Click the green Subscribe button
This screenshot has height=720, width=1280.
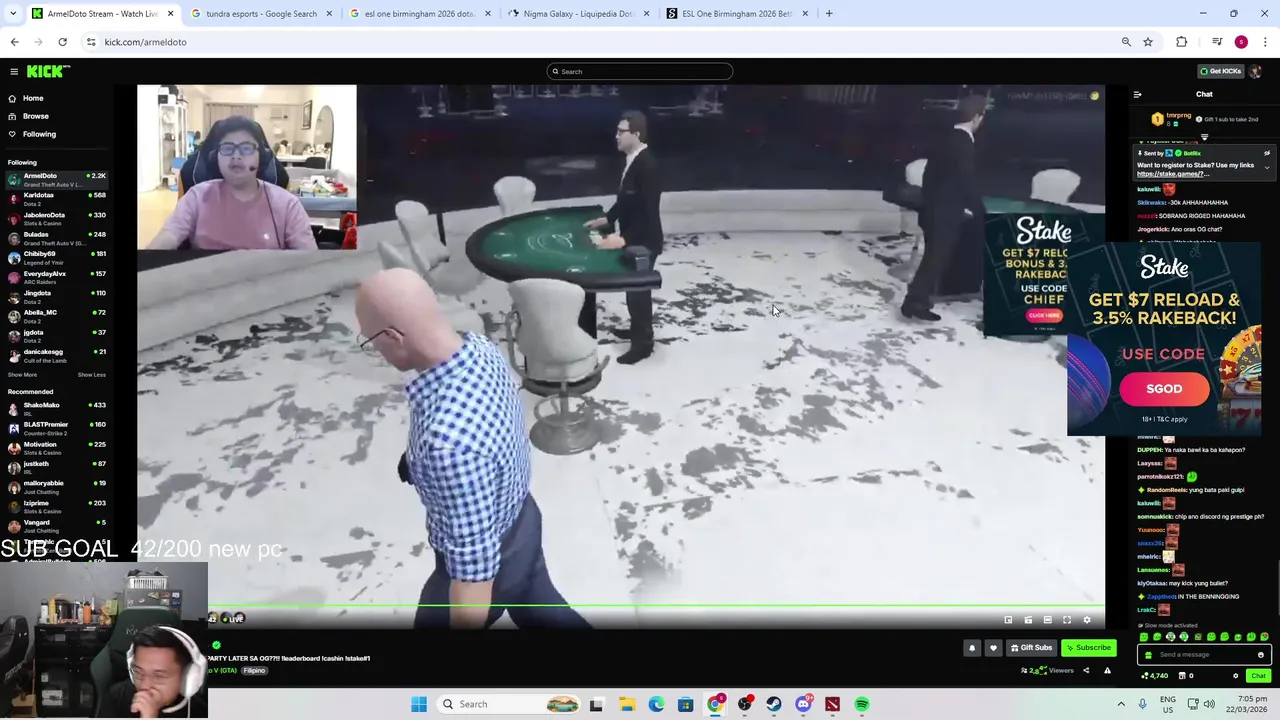point(1088,648)
